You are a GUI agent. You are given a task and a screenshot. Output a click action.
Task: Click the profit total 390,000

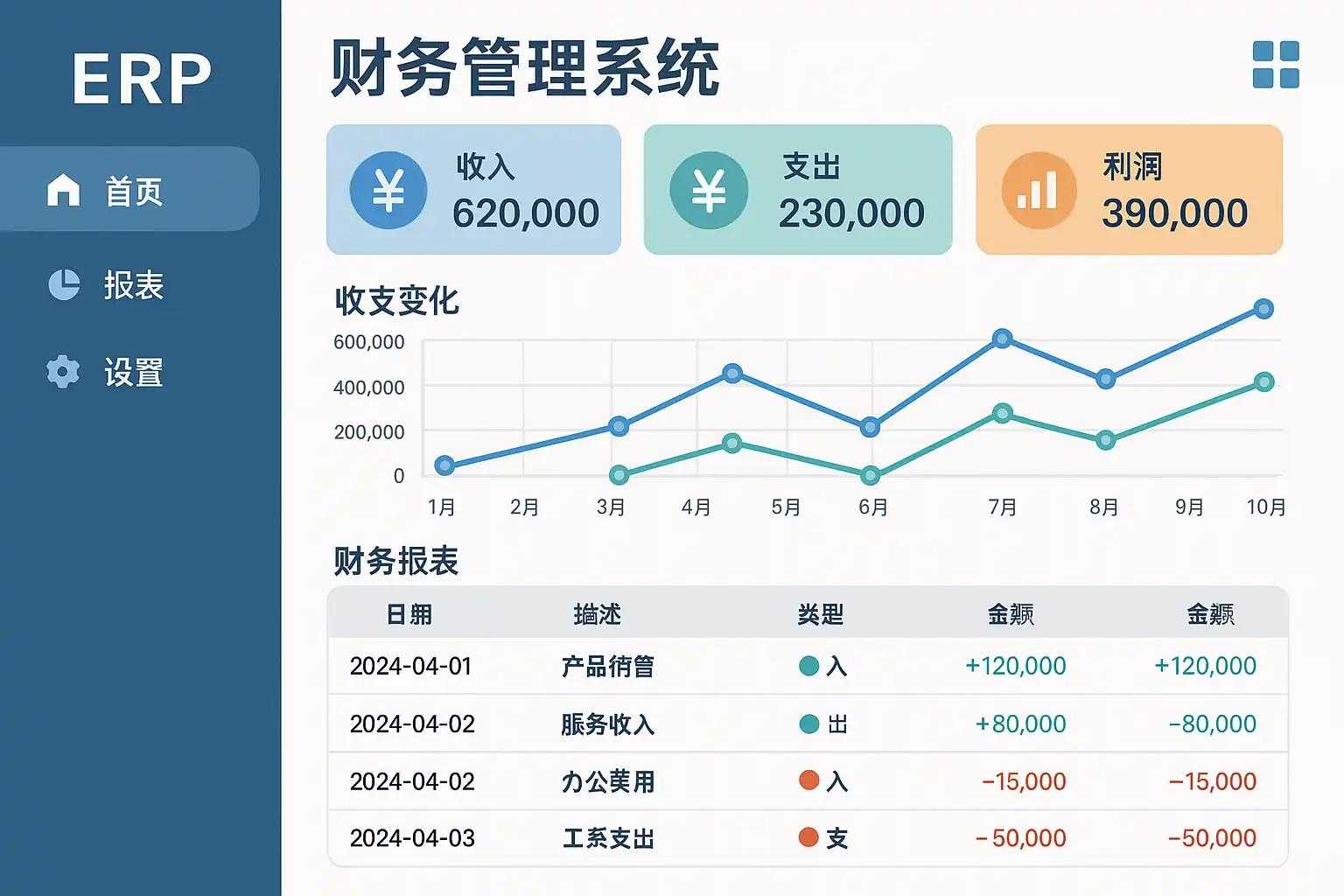tap(1175, 213)
